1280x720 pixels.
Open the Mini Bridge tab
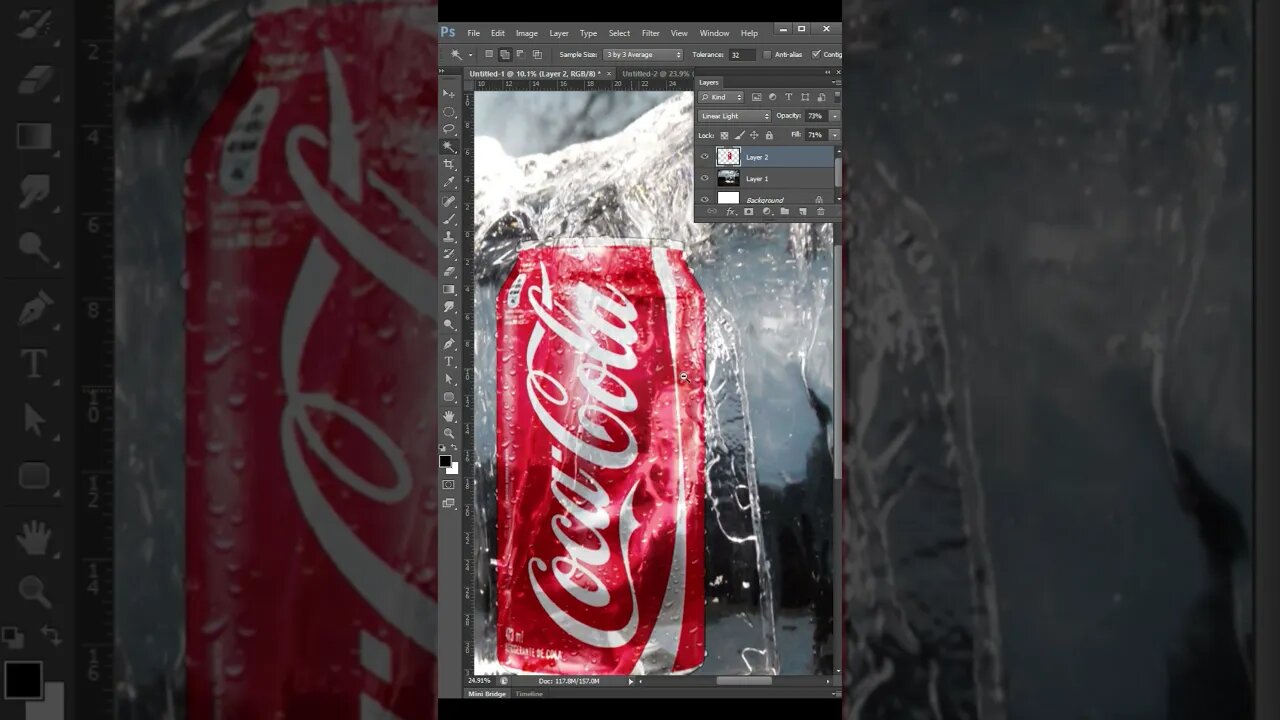tap(488, 694)
